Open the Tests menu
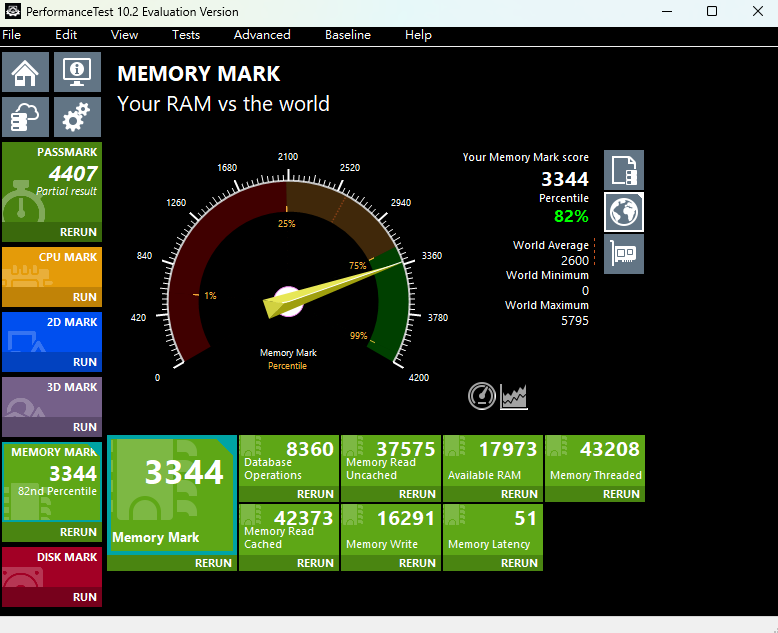Viewport: 778px width, 633px height. pos(186,35)
